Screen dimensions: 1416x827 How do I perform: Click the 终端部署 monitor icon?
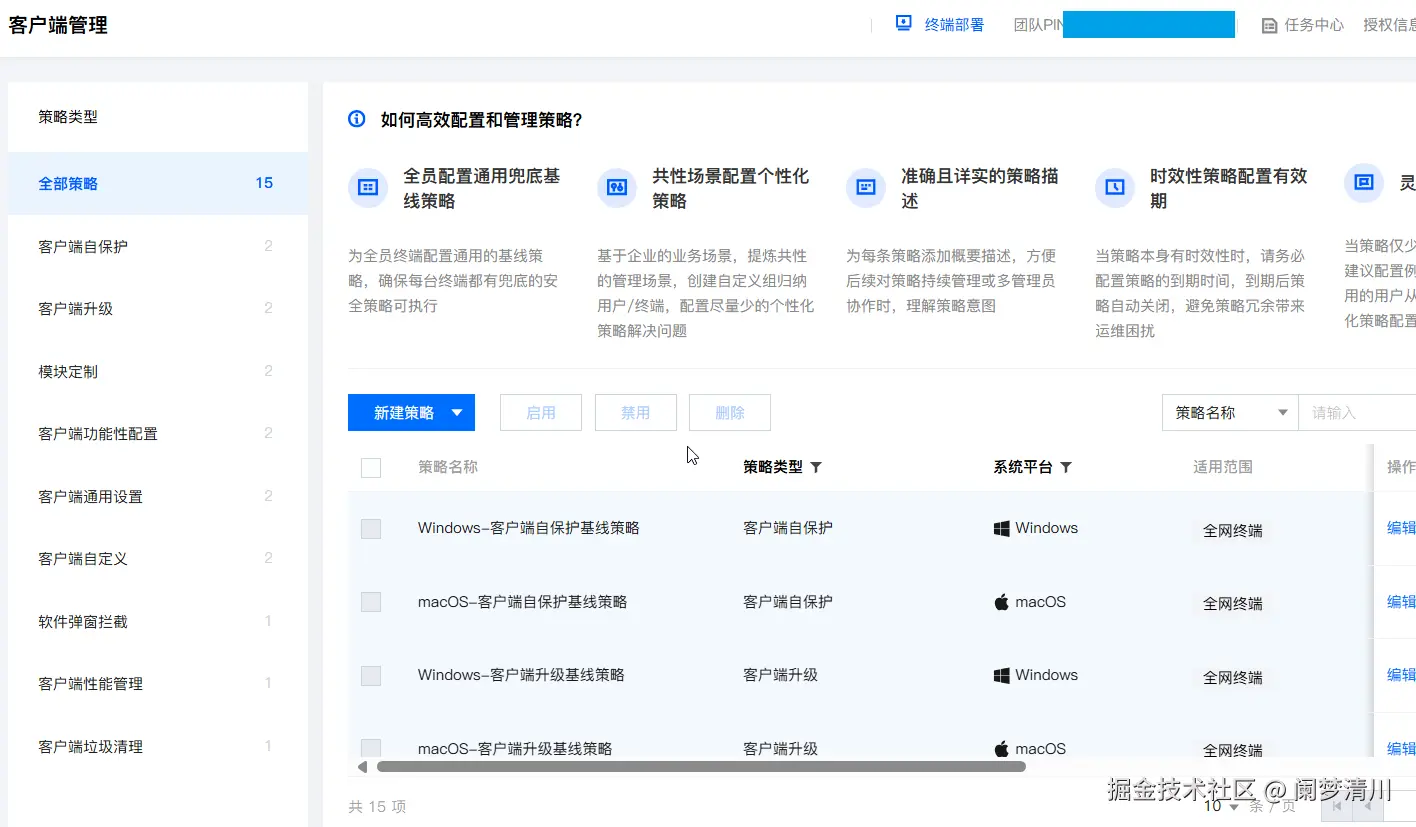pyautogui.click(x=904, y=23)
